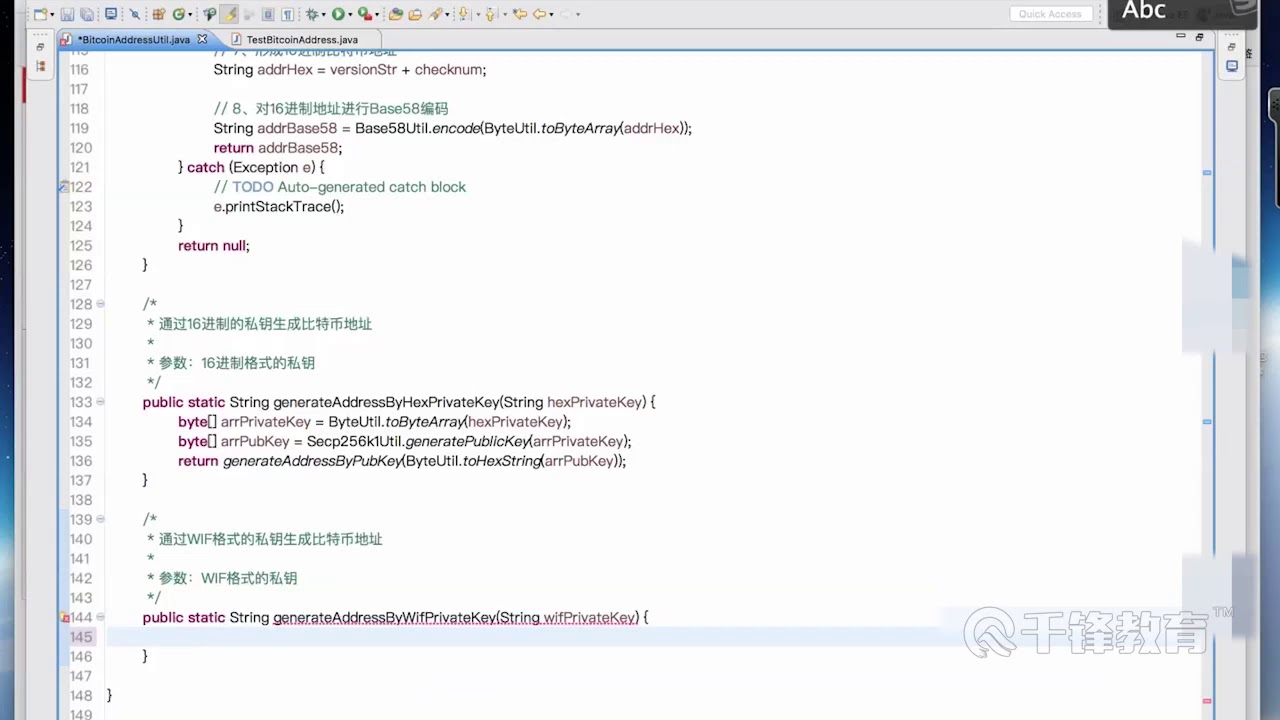This screenshot has width=1280, height=720.
Task: Toggle Block Selection Mode icon
Action: (x=268, y=14)
